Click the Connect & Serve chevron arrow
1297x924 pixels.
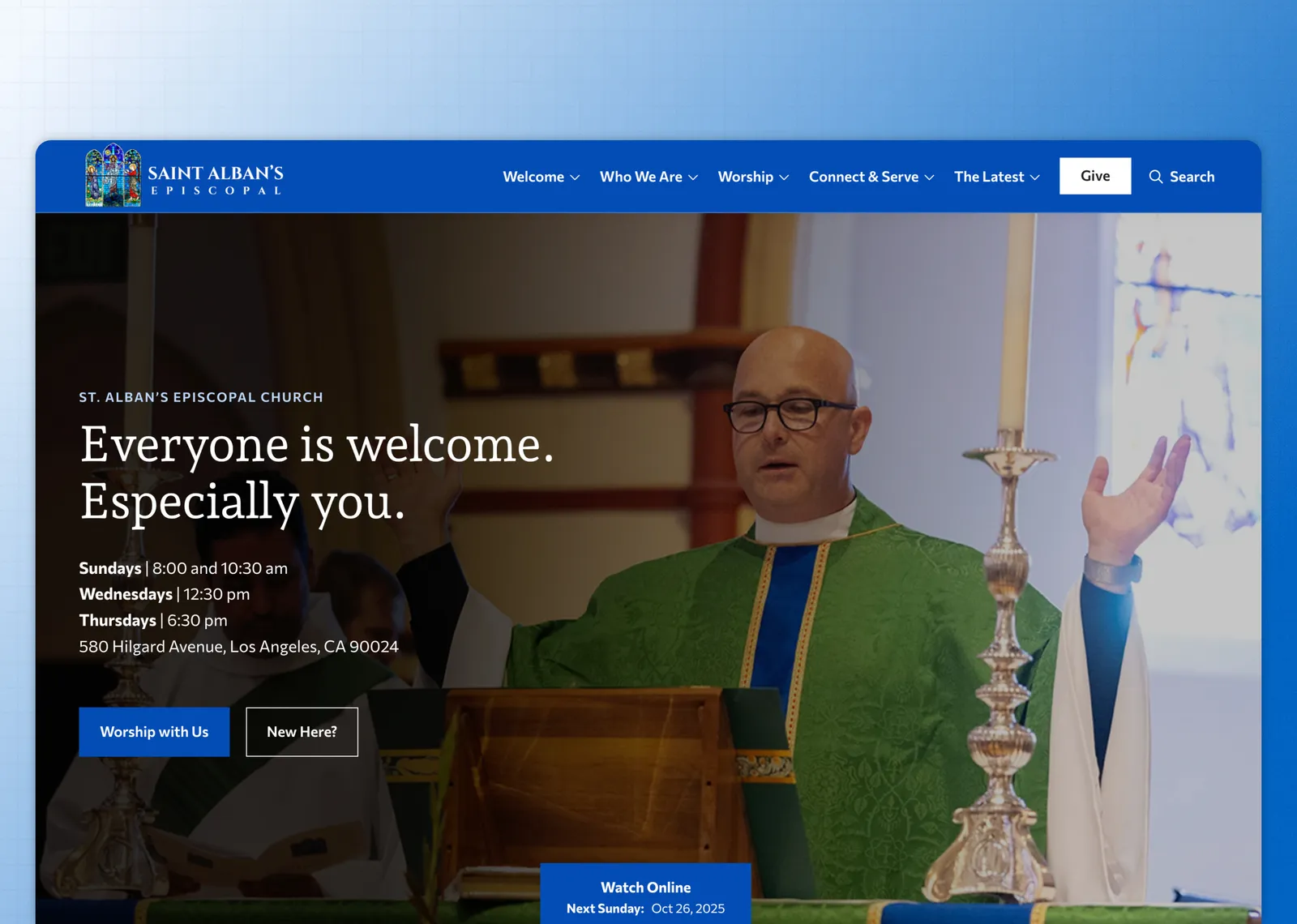930,178
